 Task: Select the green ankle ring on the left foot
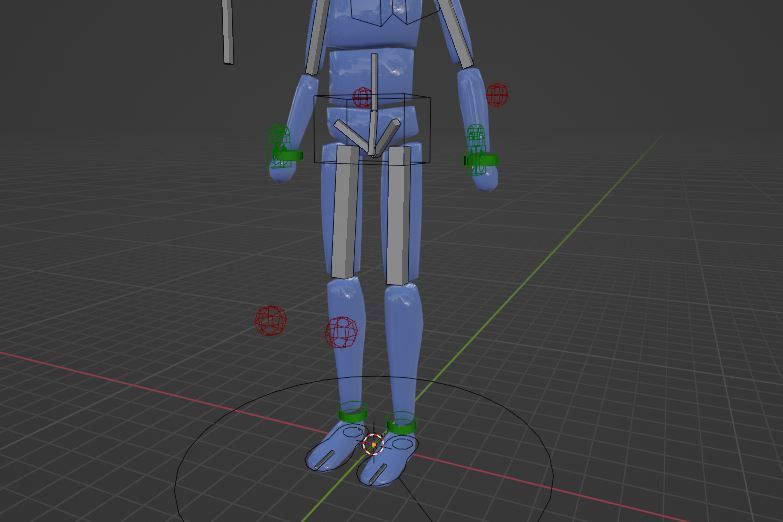tap(353, 412)
